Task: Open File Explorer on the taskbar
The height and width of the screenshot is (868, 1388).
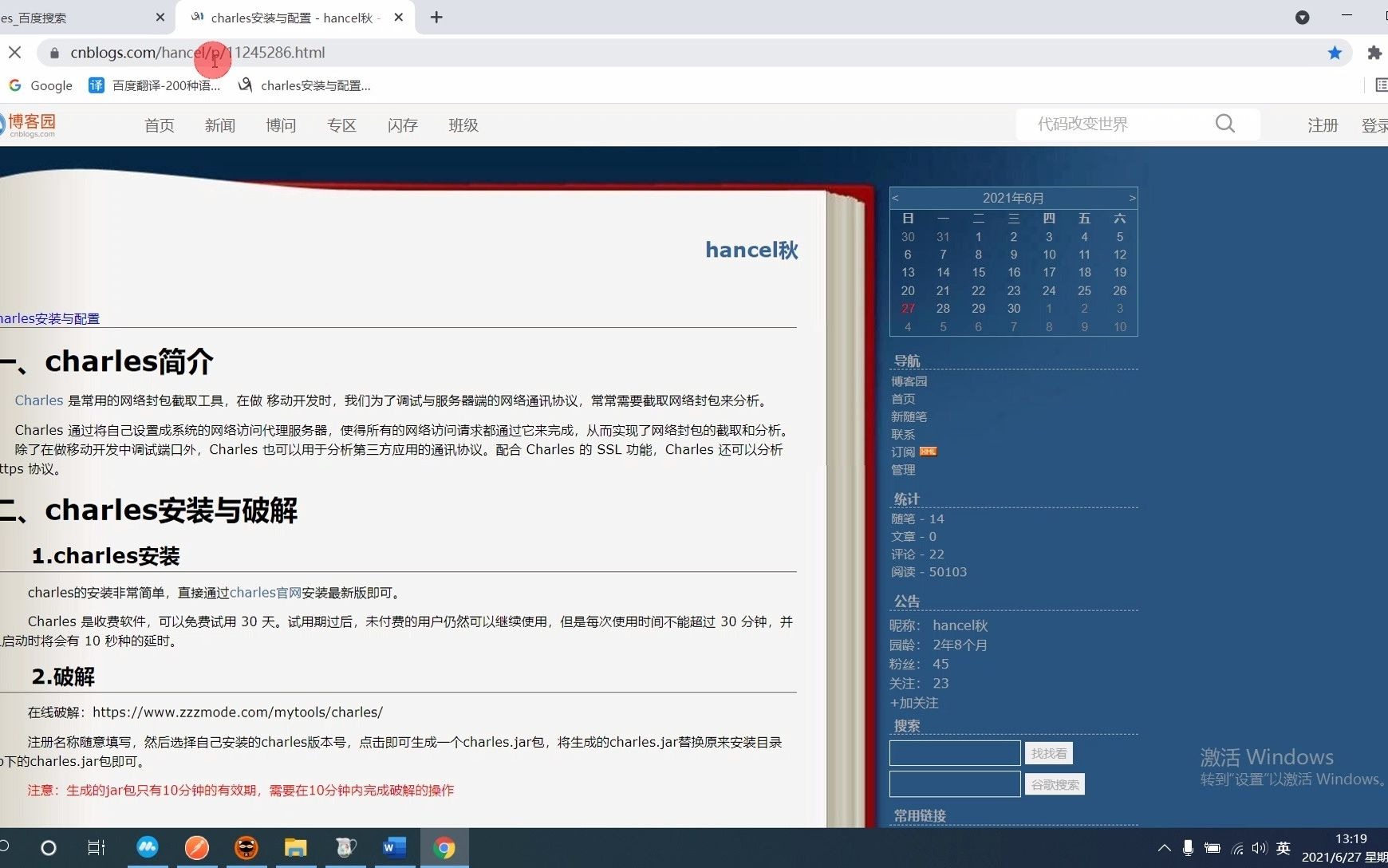Action: pos(296,847)
